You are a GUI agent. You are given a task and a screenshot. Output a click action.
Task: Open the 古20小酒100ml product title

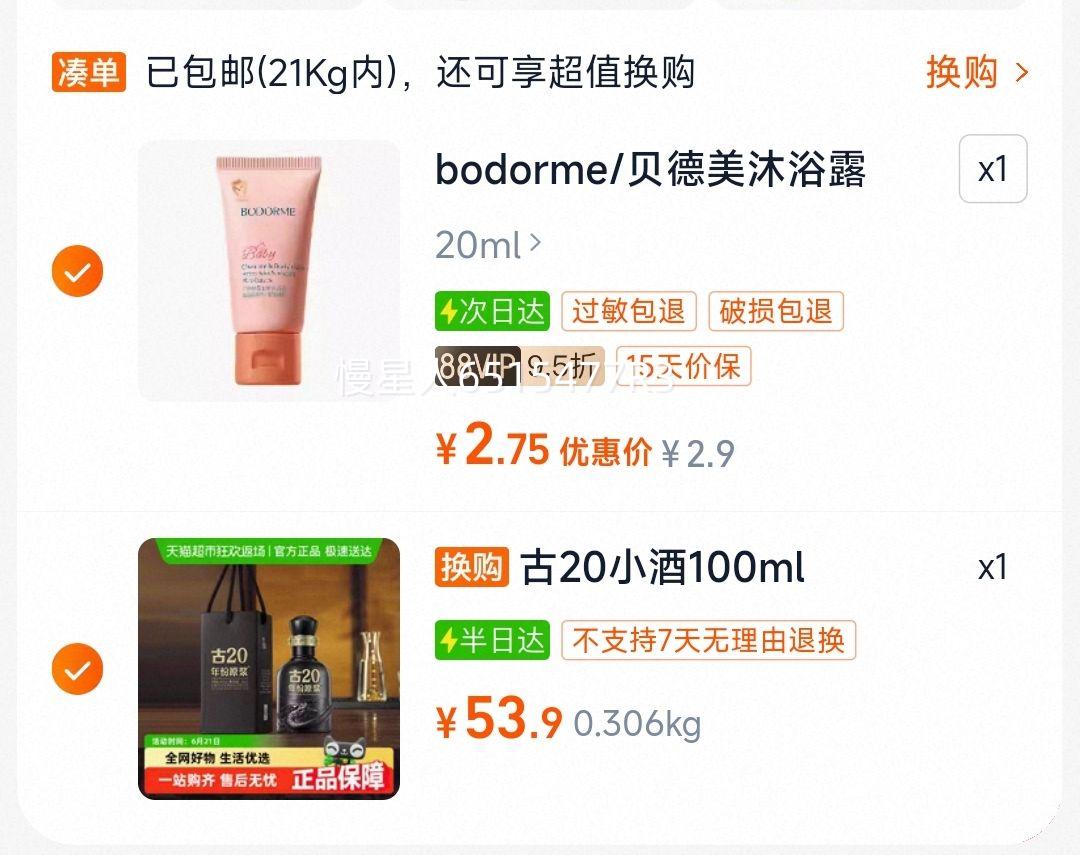(662, 567)
